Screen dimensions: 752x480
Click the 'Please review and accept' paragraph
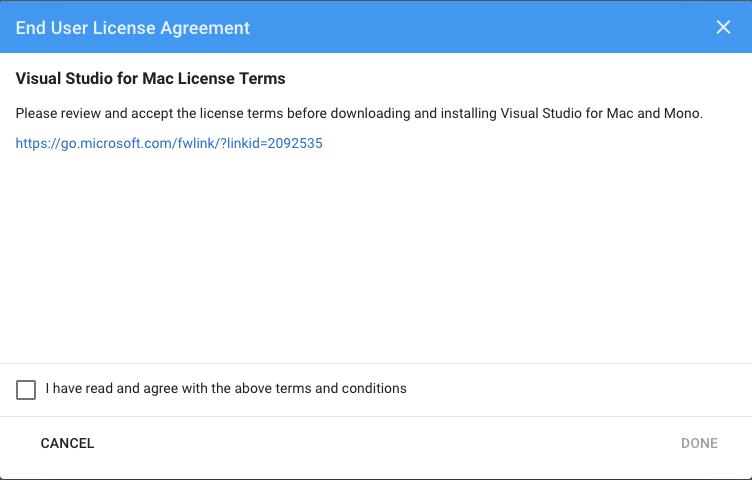pos(359,114)
